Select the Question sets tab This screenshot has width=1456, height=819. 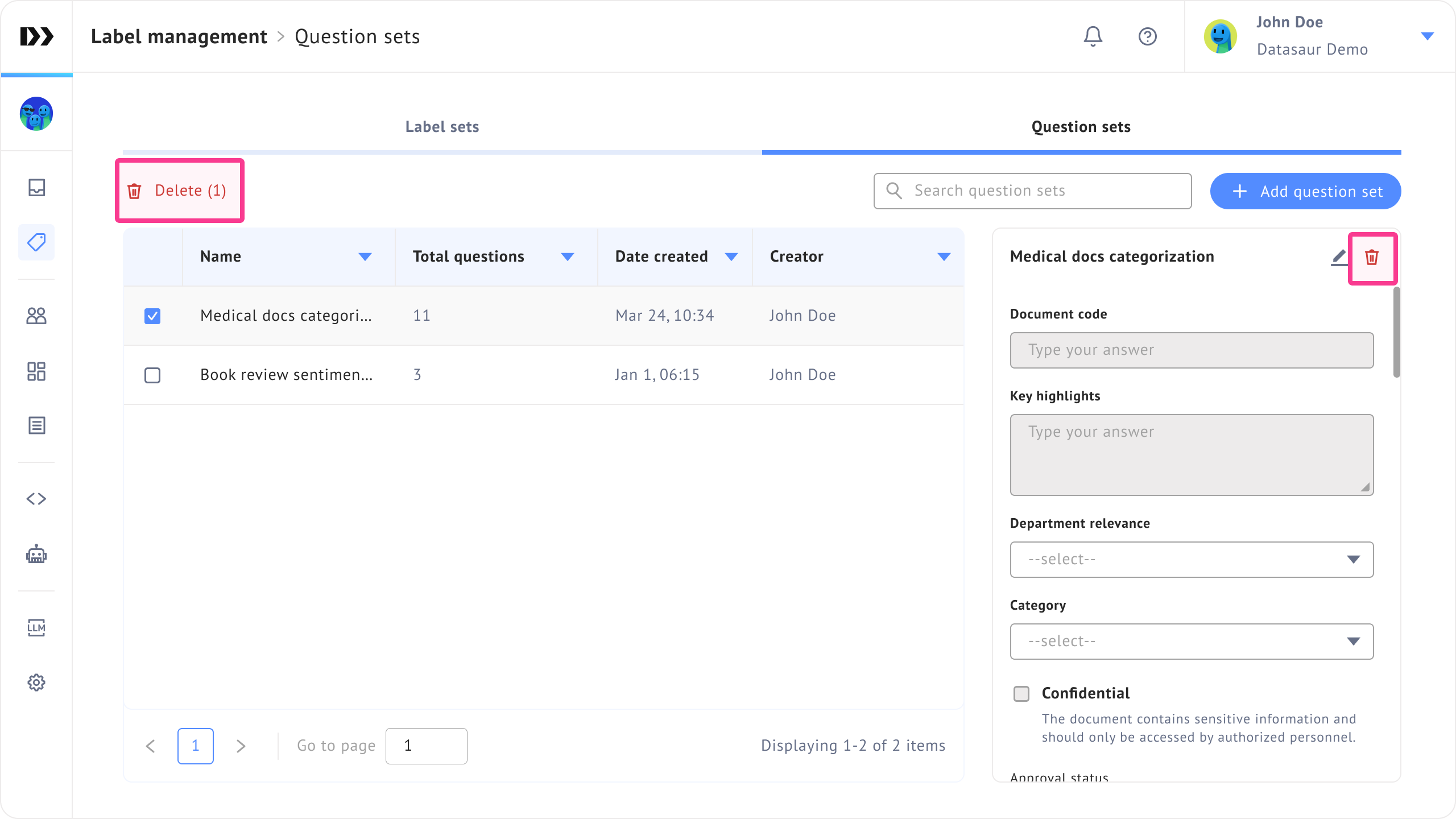1081,127
